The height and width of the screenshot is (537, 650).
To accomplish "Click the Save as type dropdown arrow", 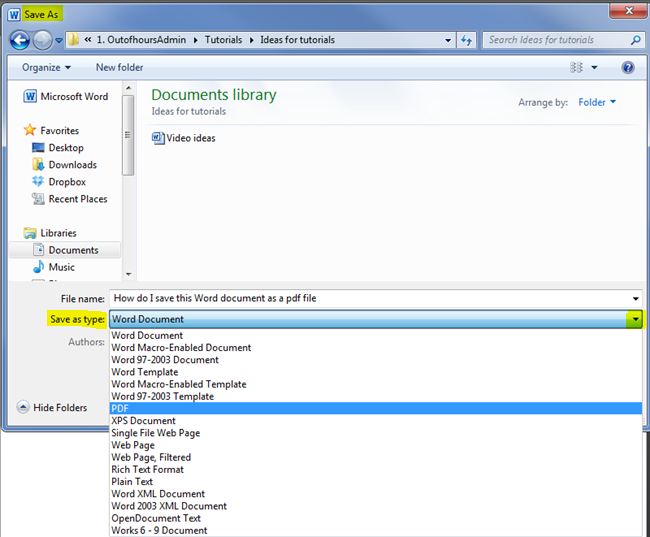I will [x=635, y=319].
